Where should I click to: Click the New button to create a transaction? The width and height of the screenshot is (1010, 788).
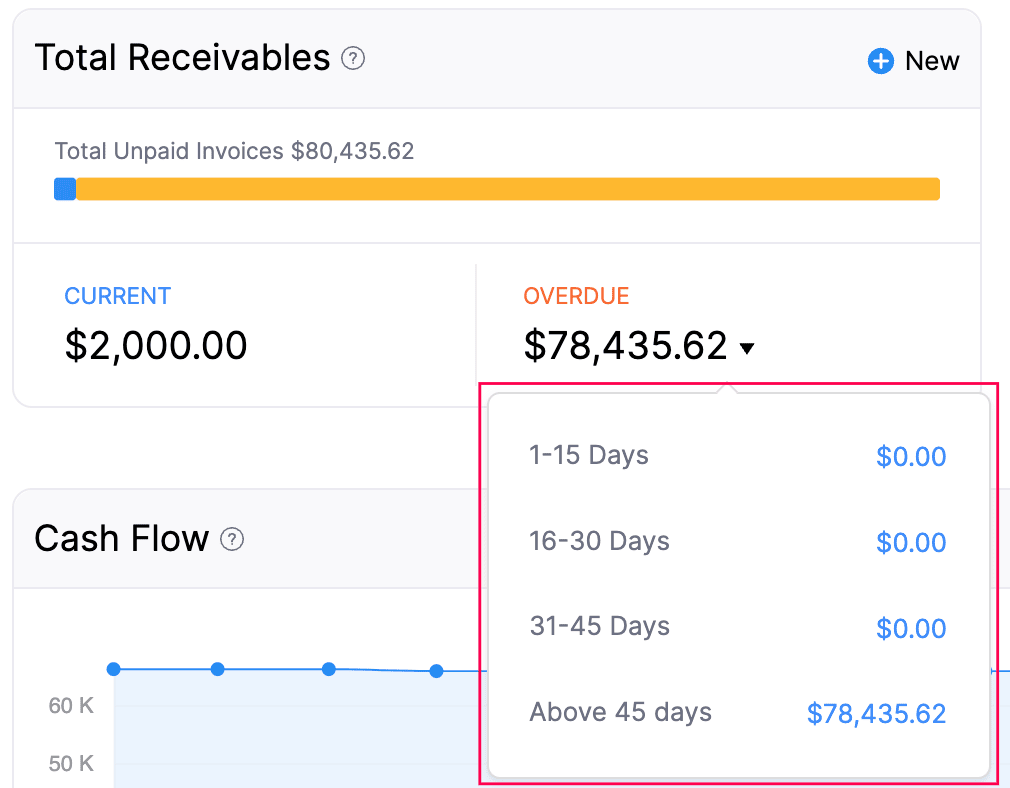pos(912,61)
